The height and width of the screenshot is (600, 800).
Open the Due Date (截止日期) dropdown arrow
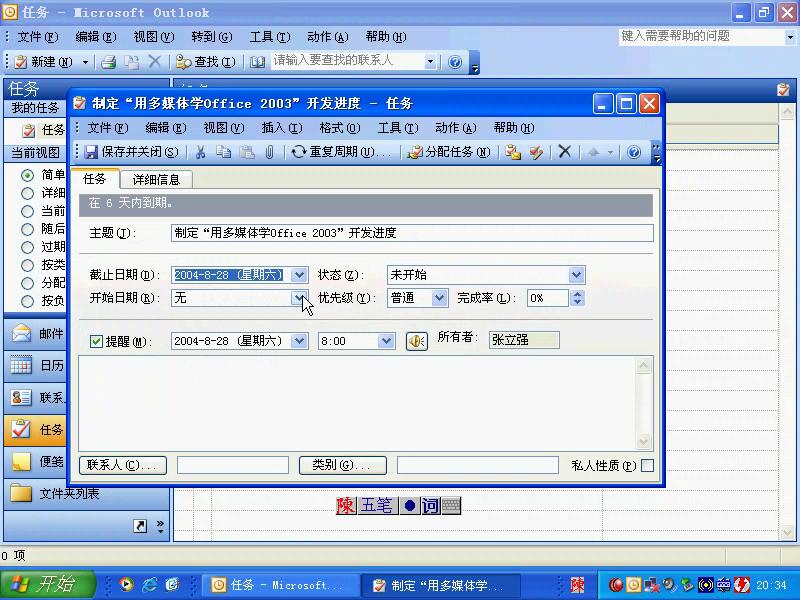click(x=299, y=275)
